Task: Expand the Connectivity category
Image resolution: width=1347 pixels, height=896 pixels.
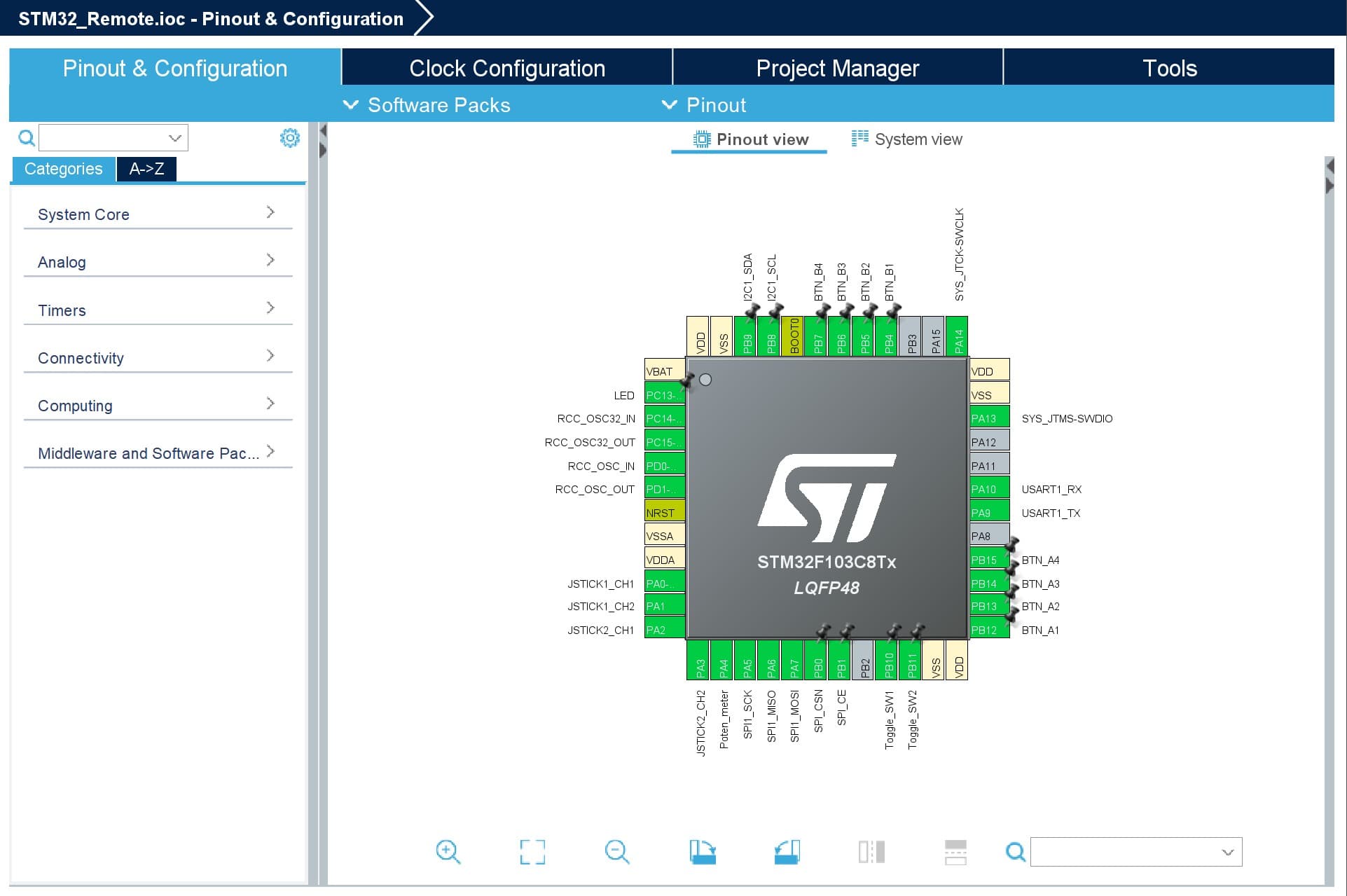Action: 158,357
